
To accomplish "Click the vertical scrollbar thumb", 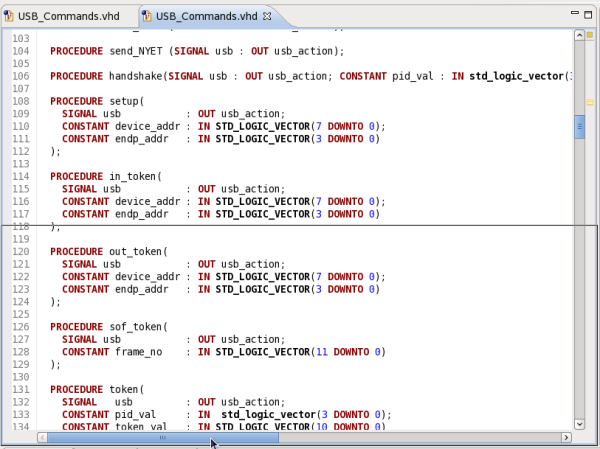I will [x=579, y=127].
